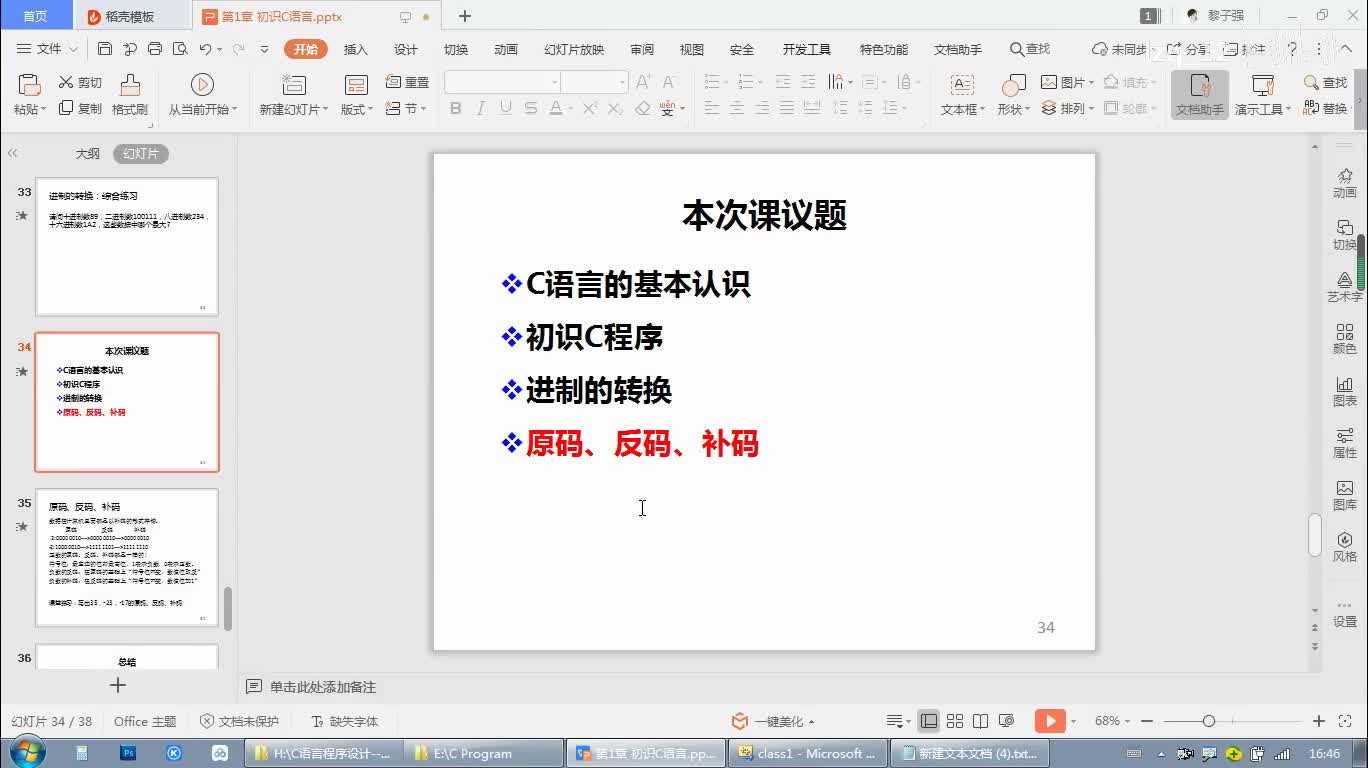Viewport: 1368px width, 768px height.
Task: Expand the New Slide (新建幻灯片) dropdown
Action: coord(295,109)
